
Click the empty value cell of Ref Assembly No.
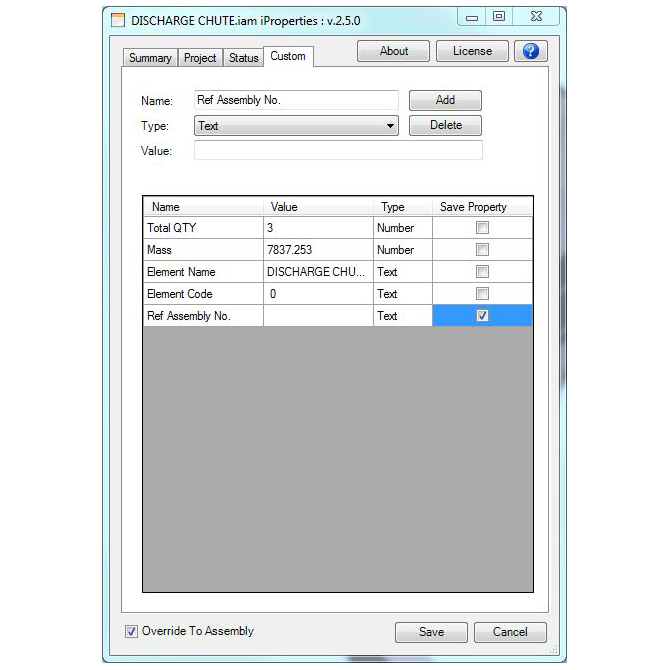click(318, 316)
